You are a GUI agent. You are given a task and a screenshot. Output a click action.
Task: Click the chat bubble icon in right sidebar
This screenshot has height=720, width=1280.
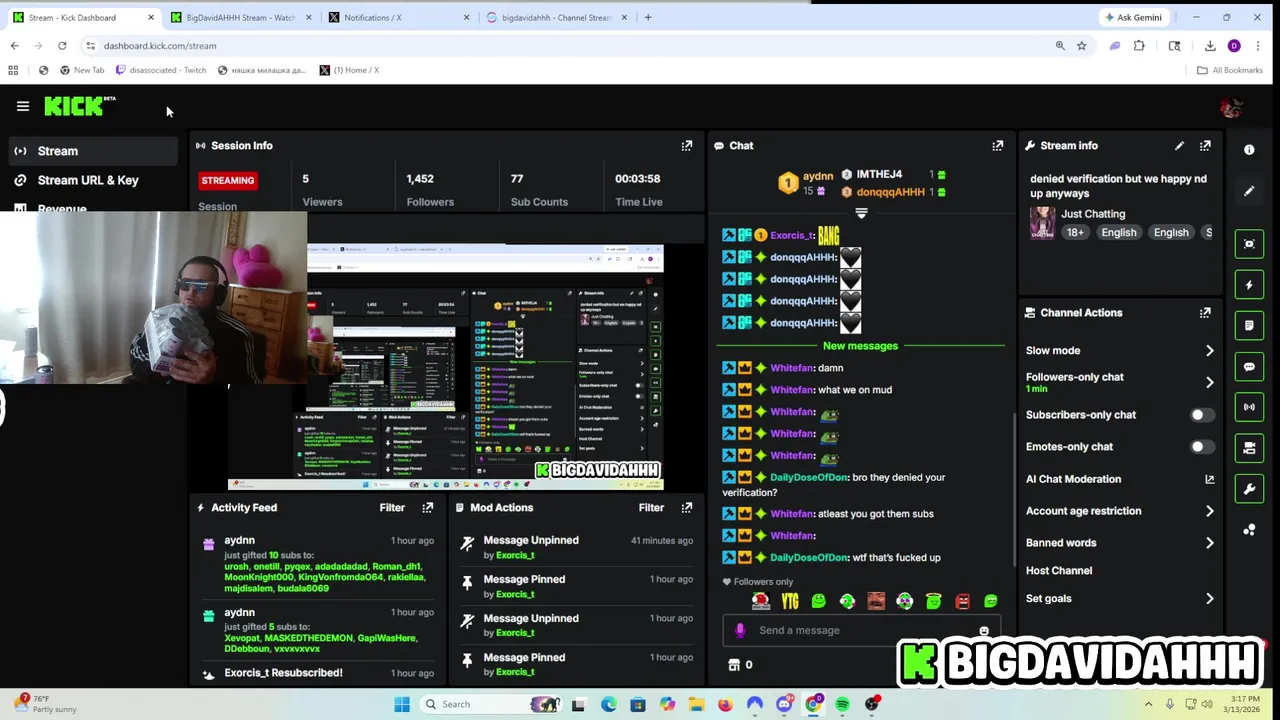(x=1249, y=367)
